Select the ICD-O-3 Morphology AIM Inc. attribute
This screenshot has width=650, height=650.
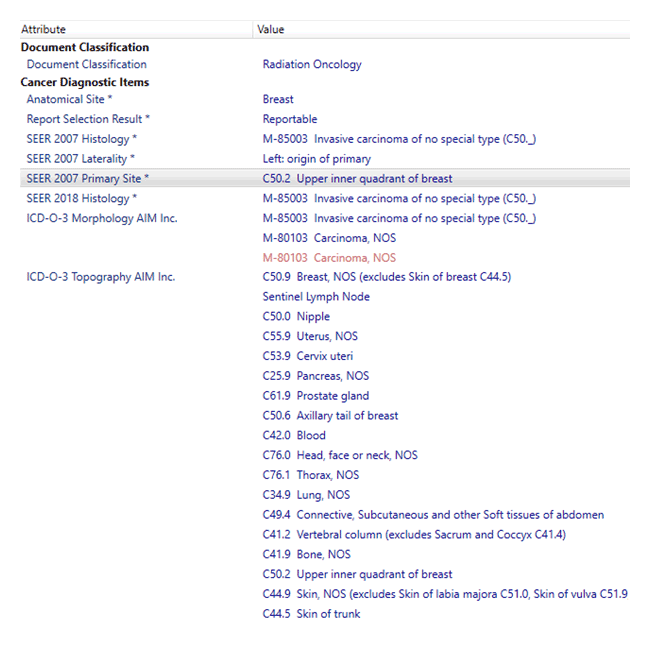coord(102,218)
